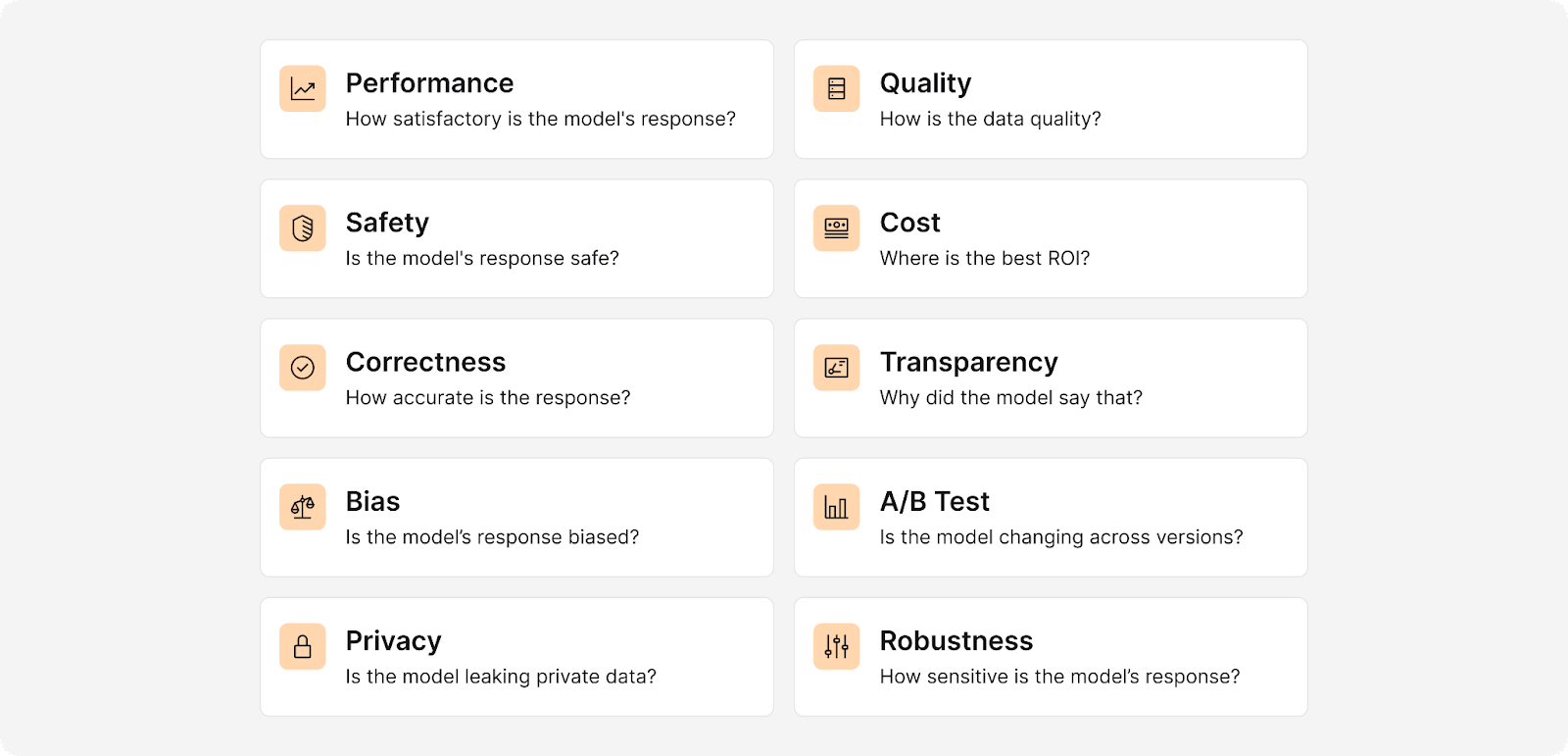This screenshot has width=1568, height=756.
Task: Click 'Is the model changing across versions?'
Action: coord(1061,537)
